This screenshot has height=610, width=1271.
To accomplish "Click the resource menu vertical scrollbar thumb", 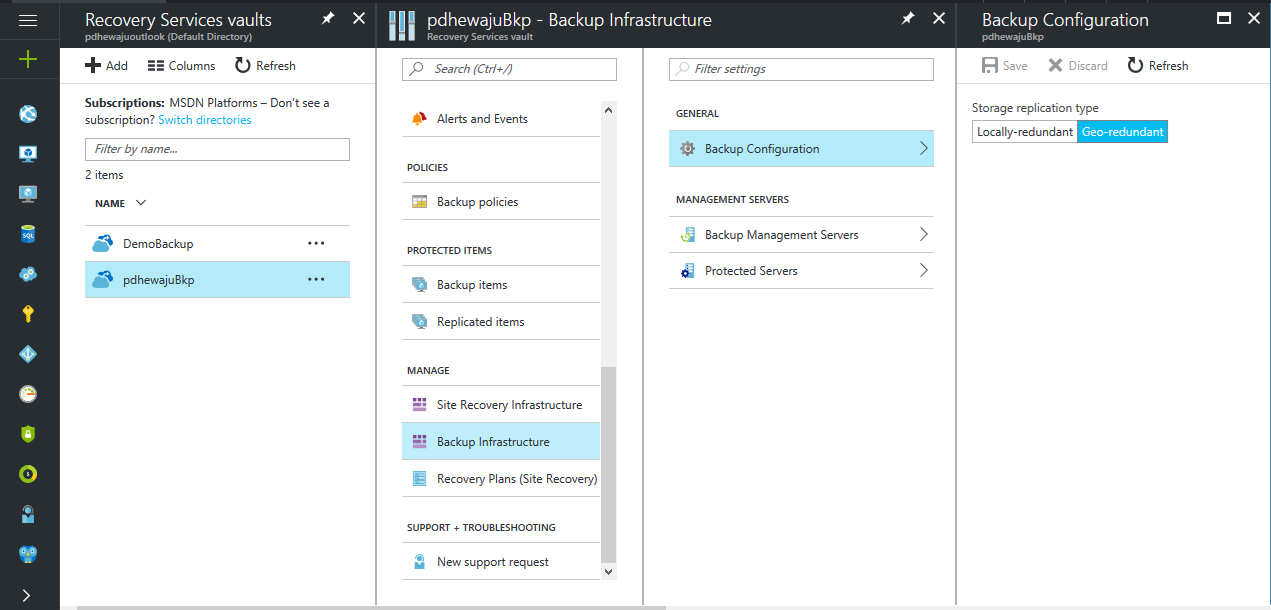I will [609, 465].
